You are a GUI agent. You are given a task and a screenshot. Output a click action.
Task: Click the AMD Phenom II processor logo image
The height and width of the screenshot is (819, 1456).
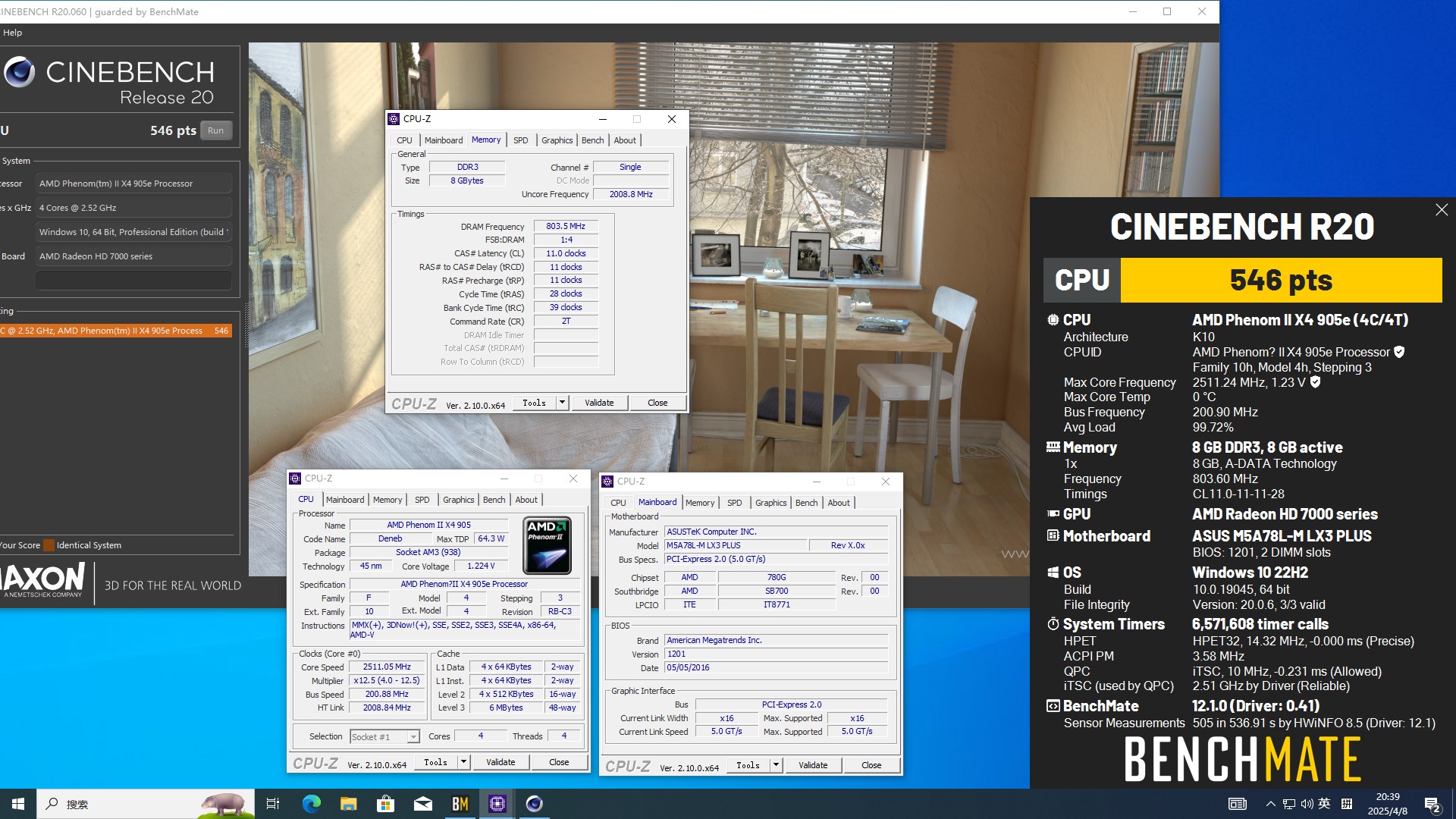(x=547, y=545)
